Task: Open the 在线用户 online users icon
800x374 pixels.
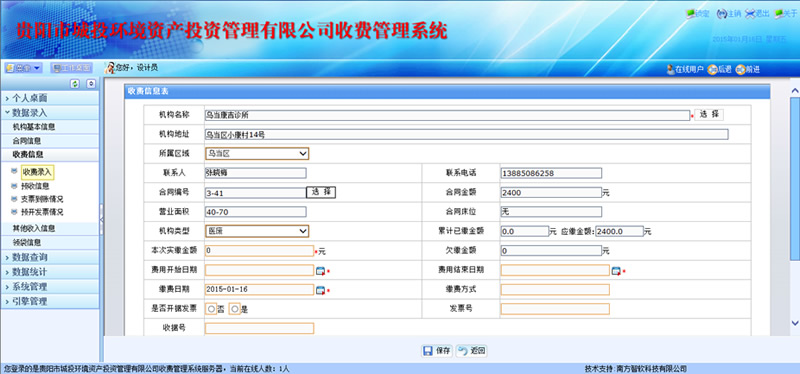Action: click(x=671, y=69)
